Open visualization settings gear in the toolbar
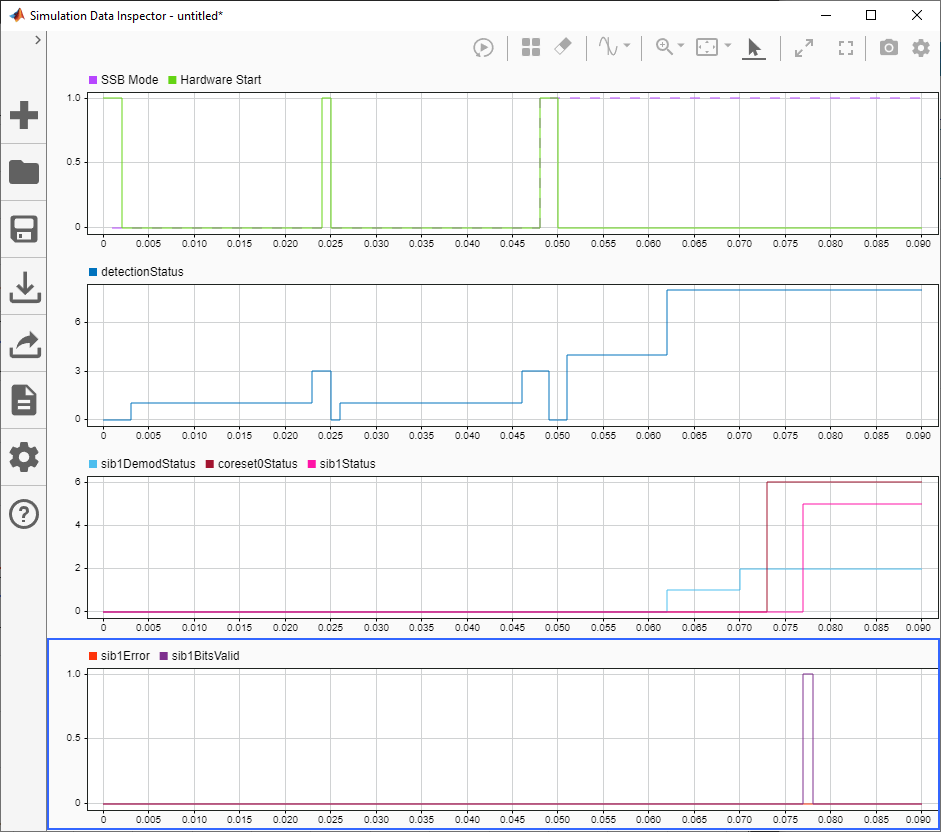The width and height of the screenshot is (941, 832). click(921, 47)
